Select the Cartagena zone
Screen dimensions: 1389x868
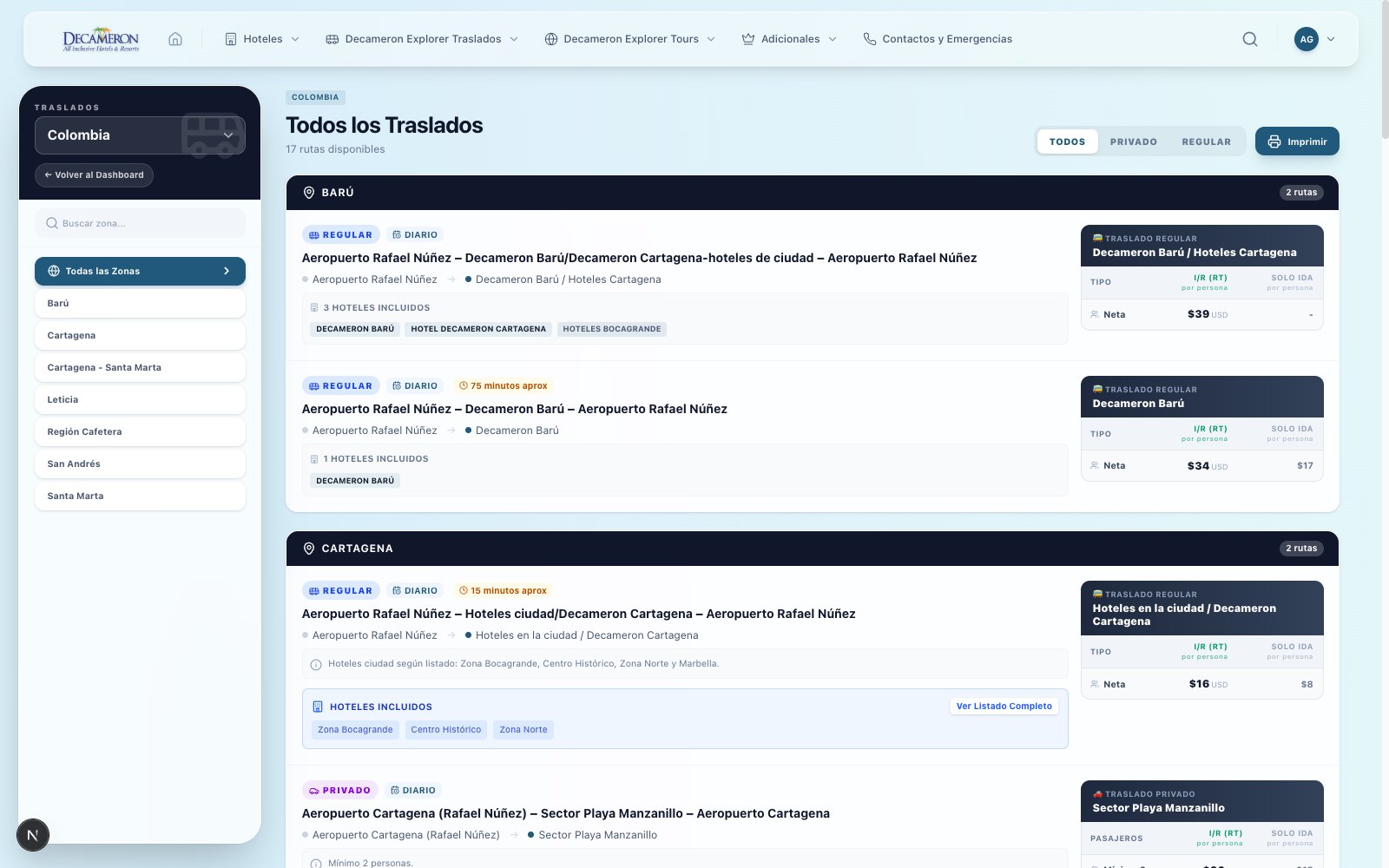140,335
